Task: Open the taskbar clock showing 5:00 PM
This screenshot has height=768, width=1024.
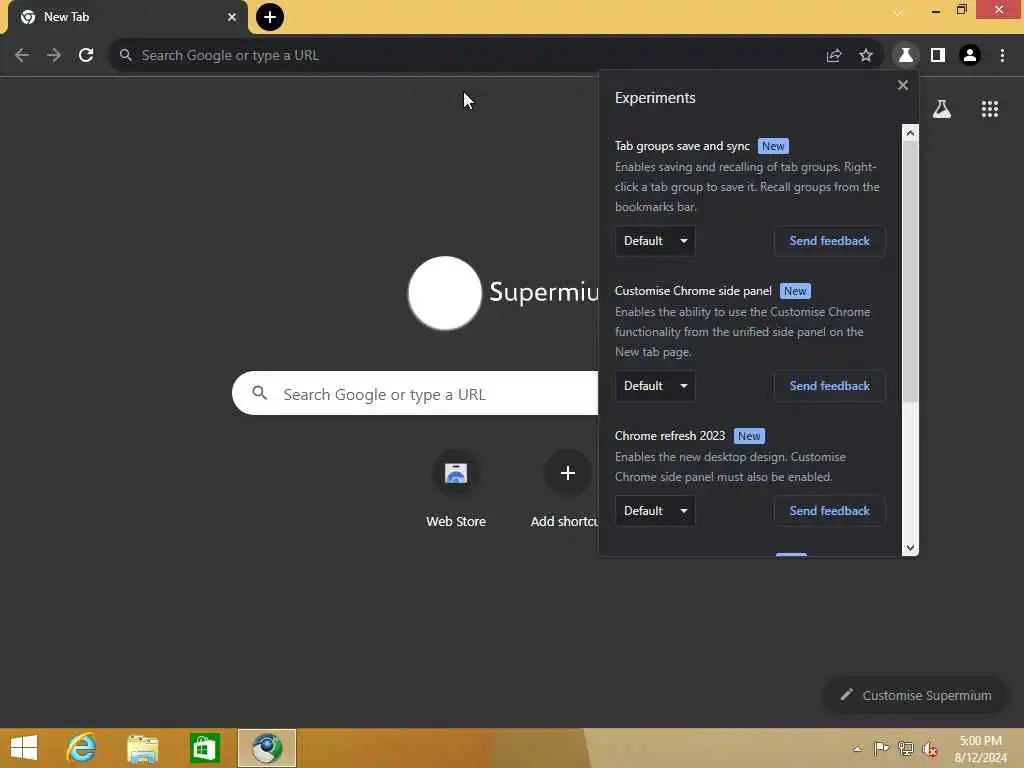Action: pos(981,749)
